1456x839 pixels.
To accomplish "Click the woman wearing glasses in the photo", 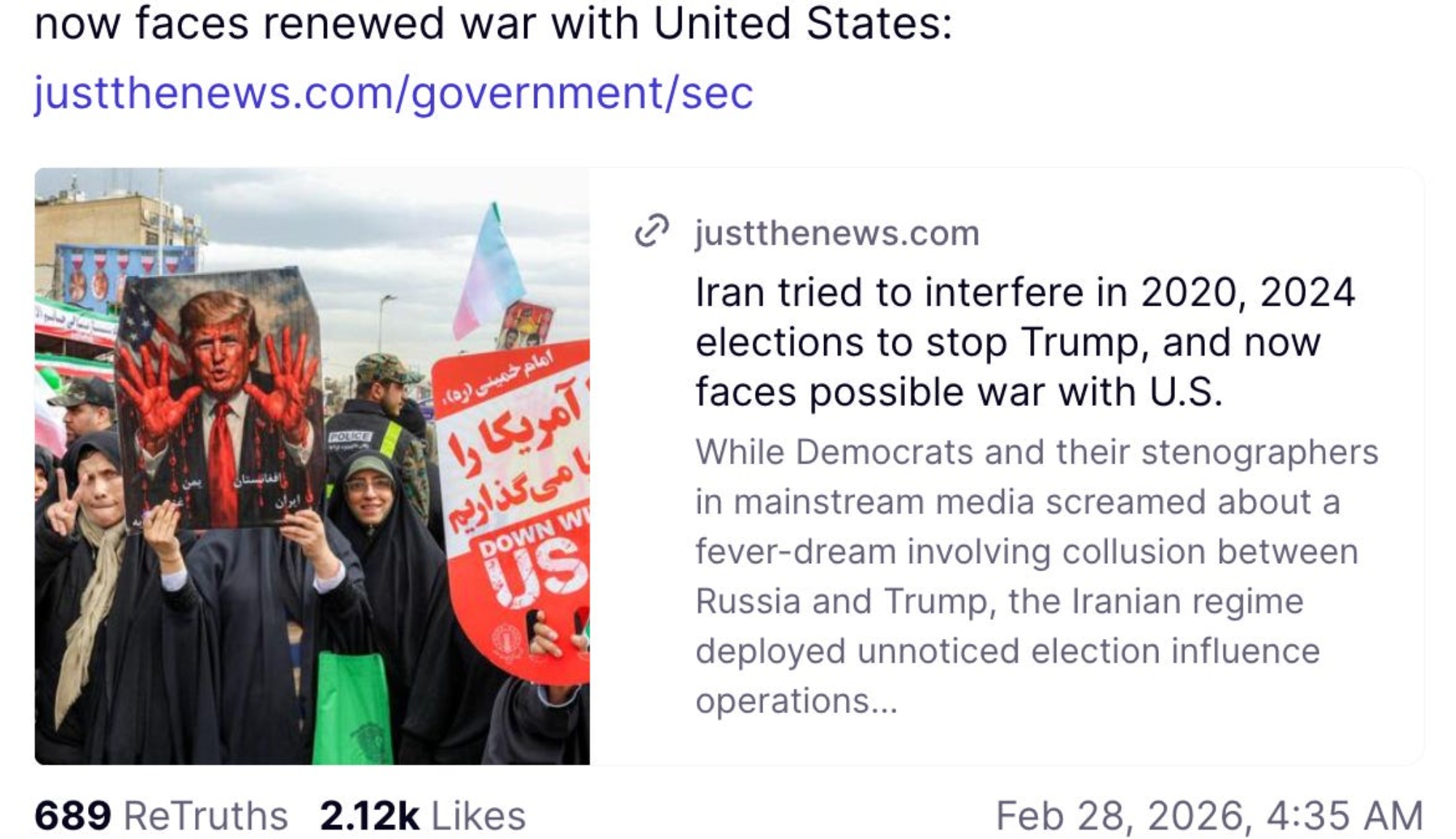I will tap(369, 495).
